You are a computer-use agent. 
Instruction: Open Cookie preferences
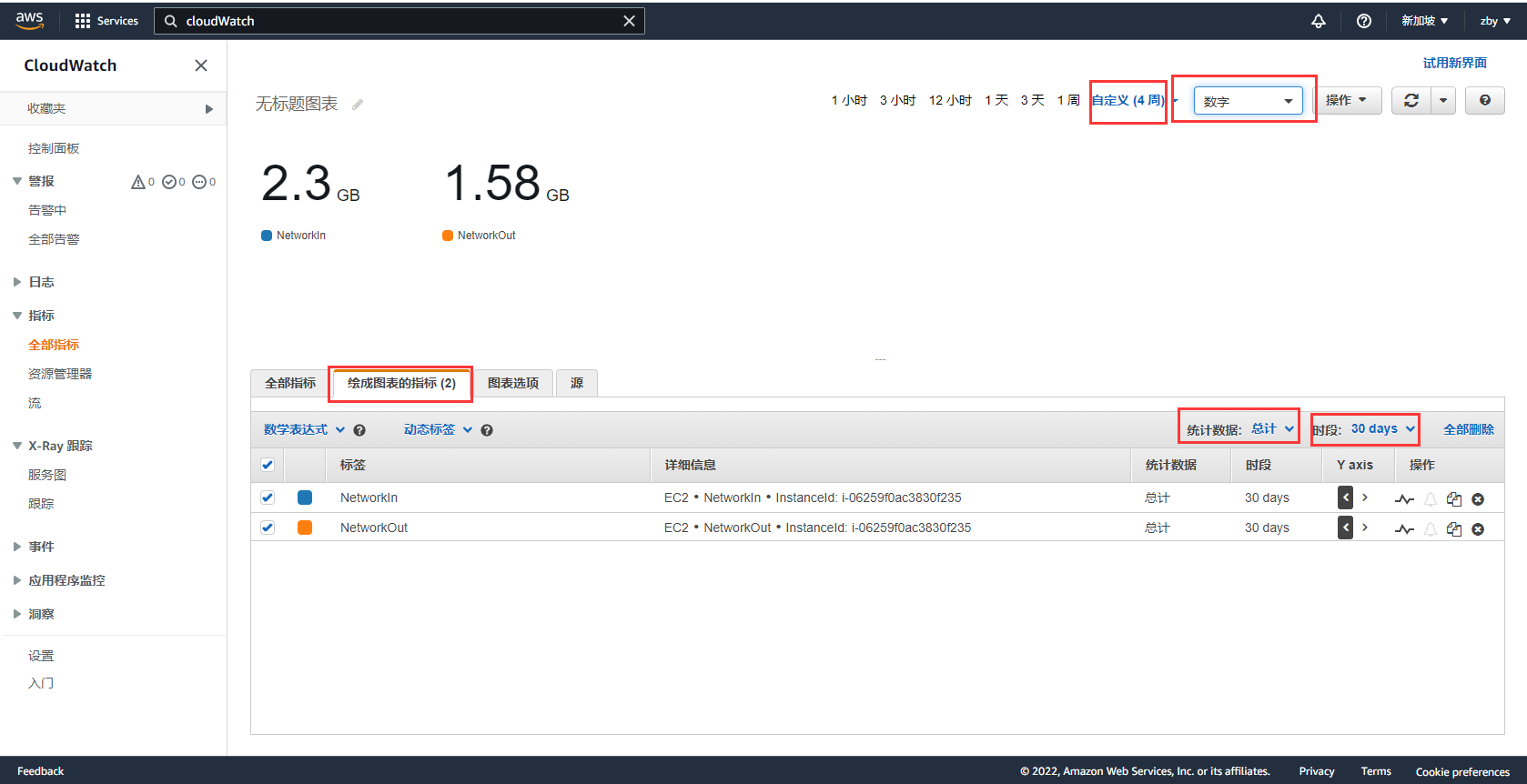point(1462,771)
